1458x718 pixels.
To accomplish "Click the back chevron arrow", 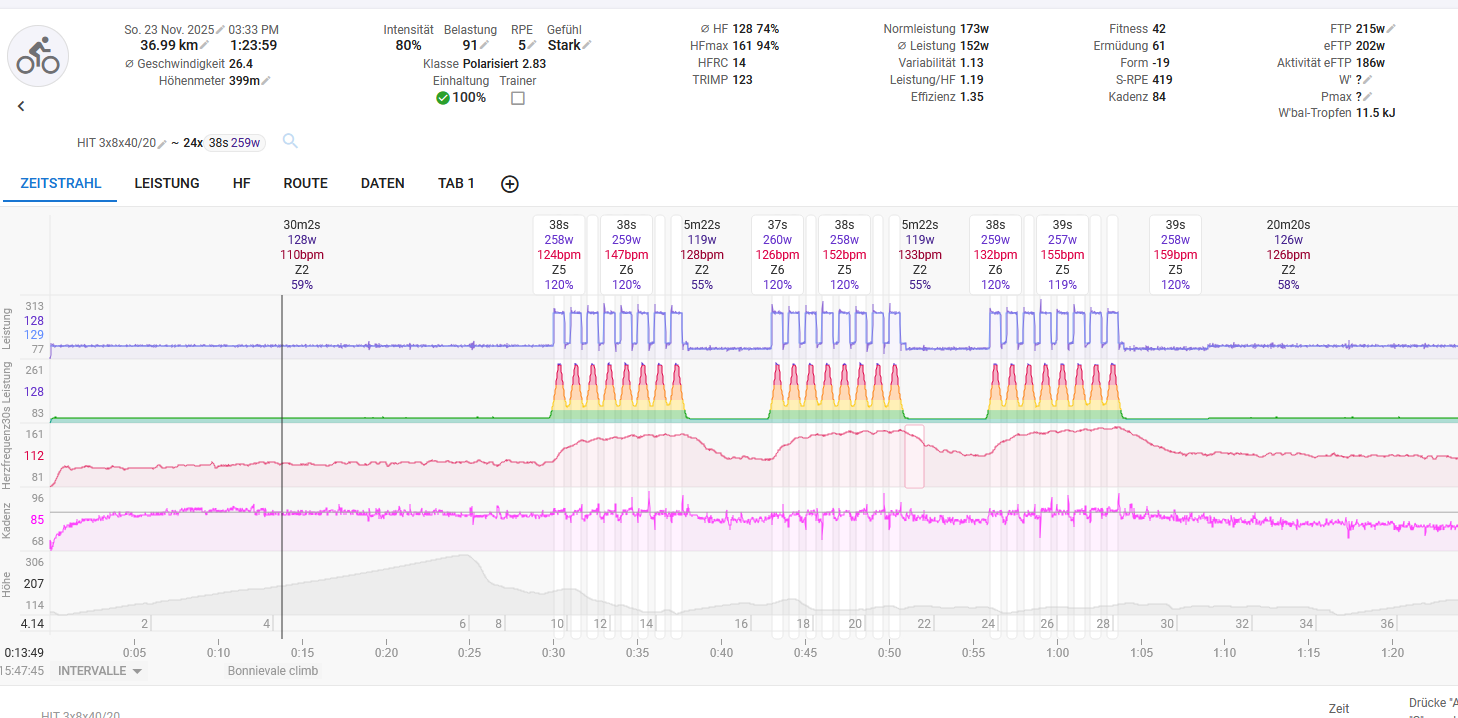I will click(x=21, y=106).
